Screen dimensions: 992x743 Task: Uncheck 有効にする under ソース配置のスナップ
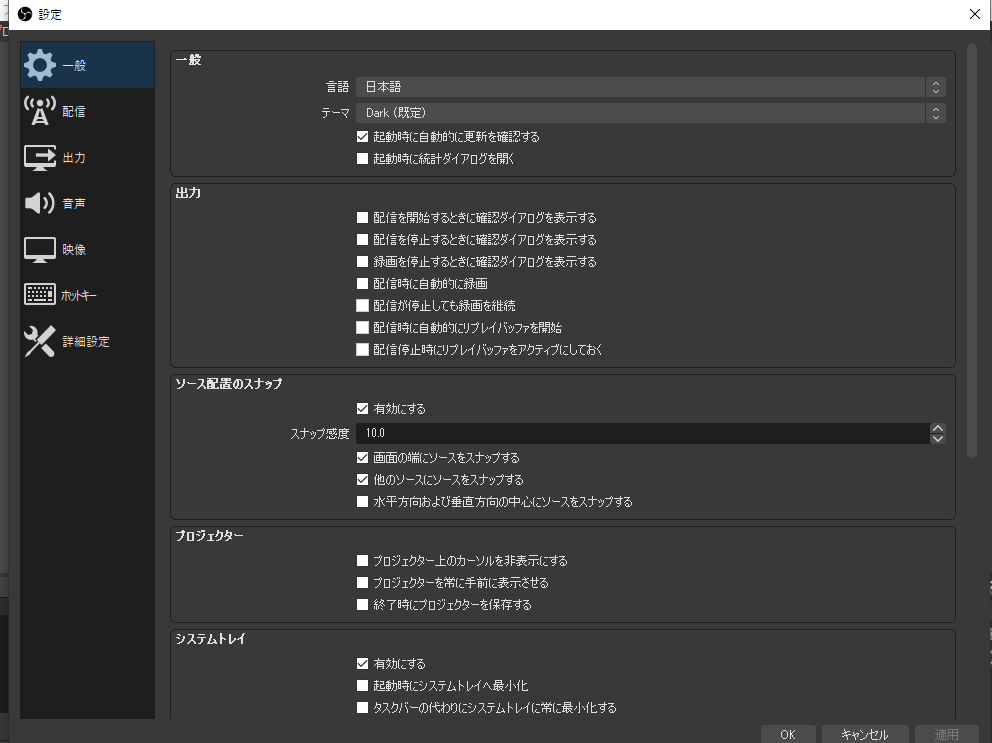click(x=363, y=409)
